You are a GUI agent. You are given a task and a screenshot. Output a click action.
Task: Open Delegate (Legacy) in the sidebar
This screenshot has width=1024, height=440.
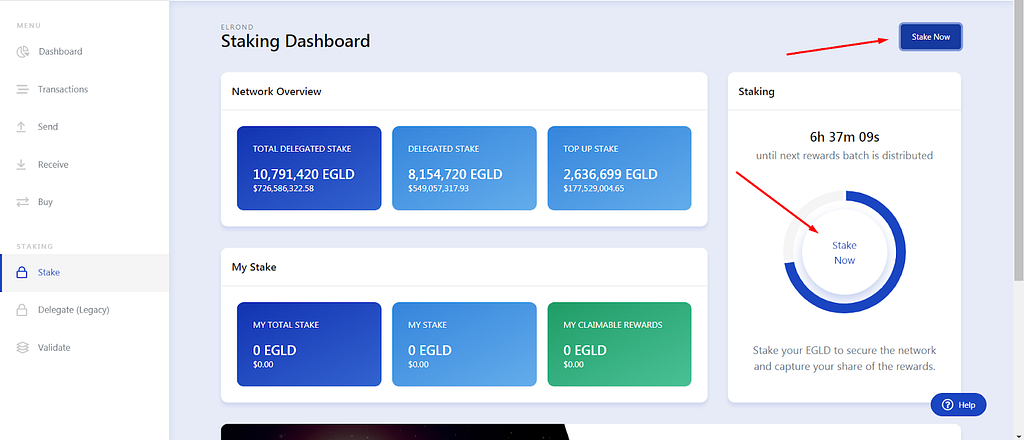[84, 310]
